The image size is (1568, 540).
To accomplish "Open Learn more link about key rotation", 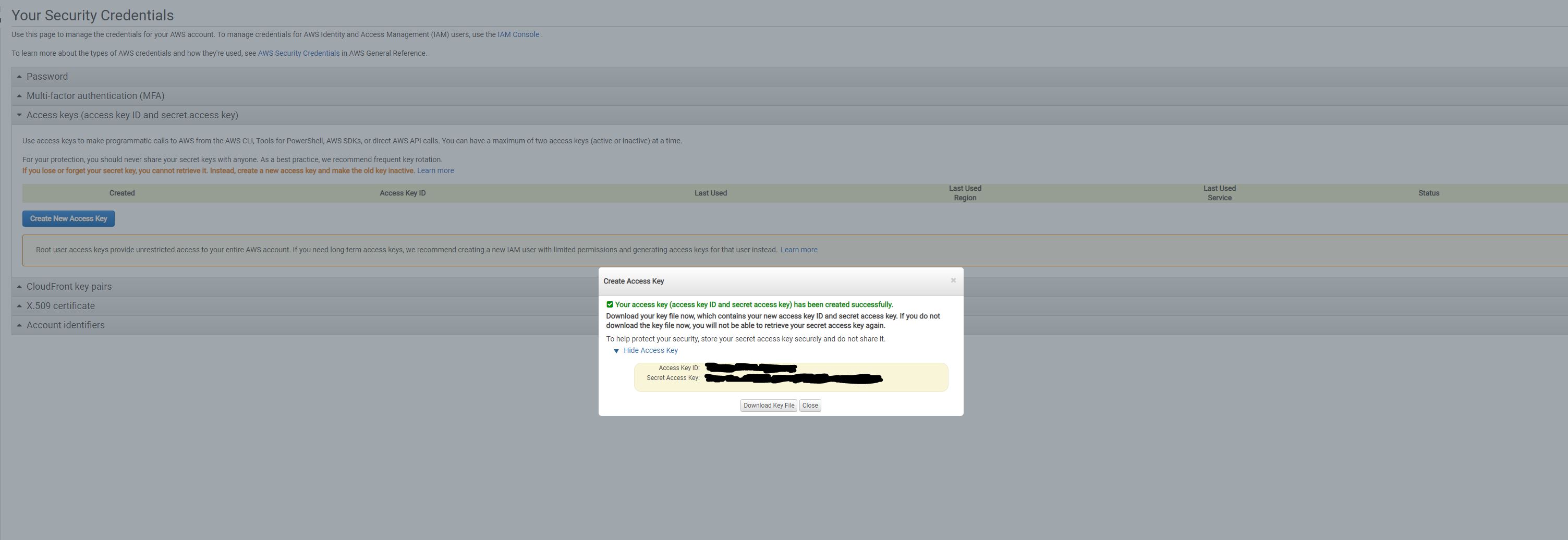I will coord(435,171).
